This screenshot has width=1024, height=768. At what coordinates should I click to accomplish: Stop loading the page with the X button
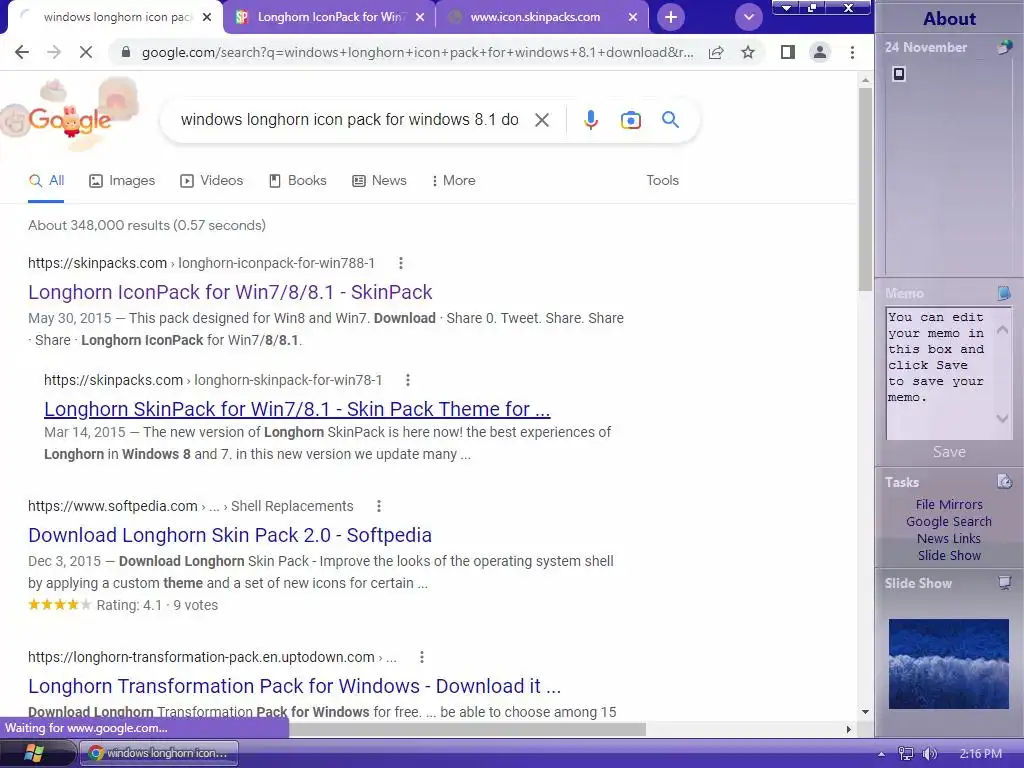[86, 52]
